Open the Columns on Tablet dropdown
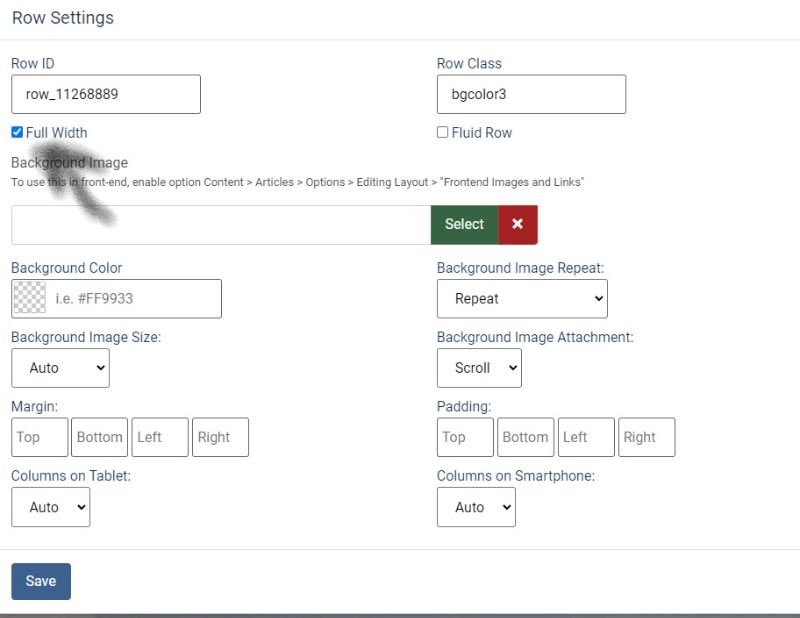The width and height of the screenshot is (800, 618). (50, 507)
